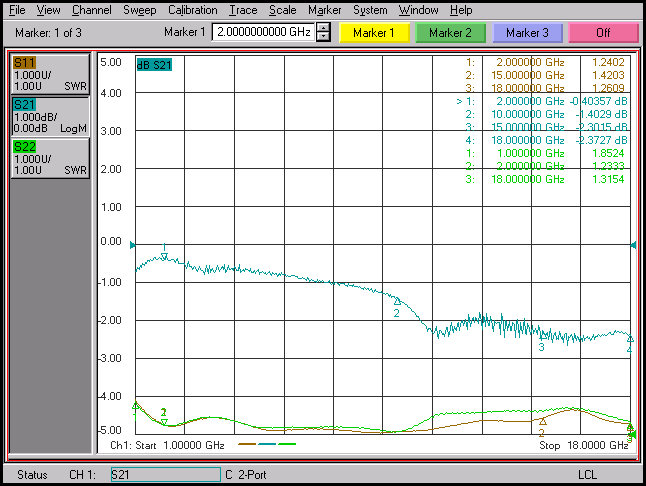
Task: Activate the blue Marker 3 button
Action: pyautogui.click(x=527, y=32)
